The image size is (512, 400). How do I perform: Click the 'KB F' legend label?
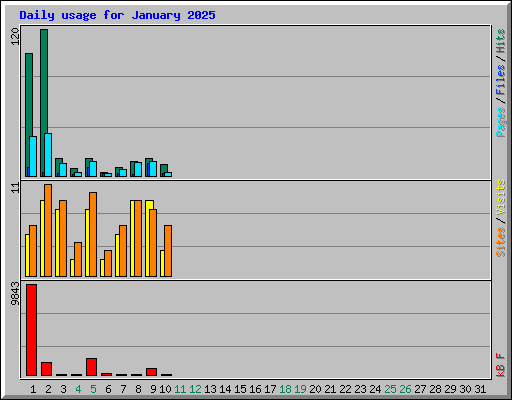pyautogui.click(x=501, y=365)
